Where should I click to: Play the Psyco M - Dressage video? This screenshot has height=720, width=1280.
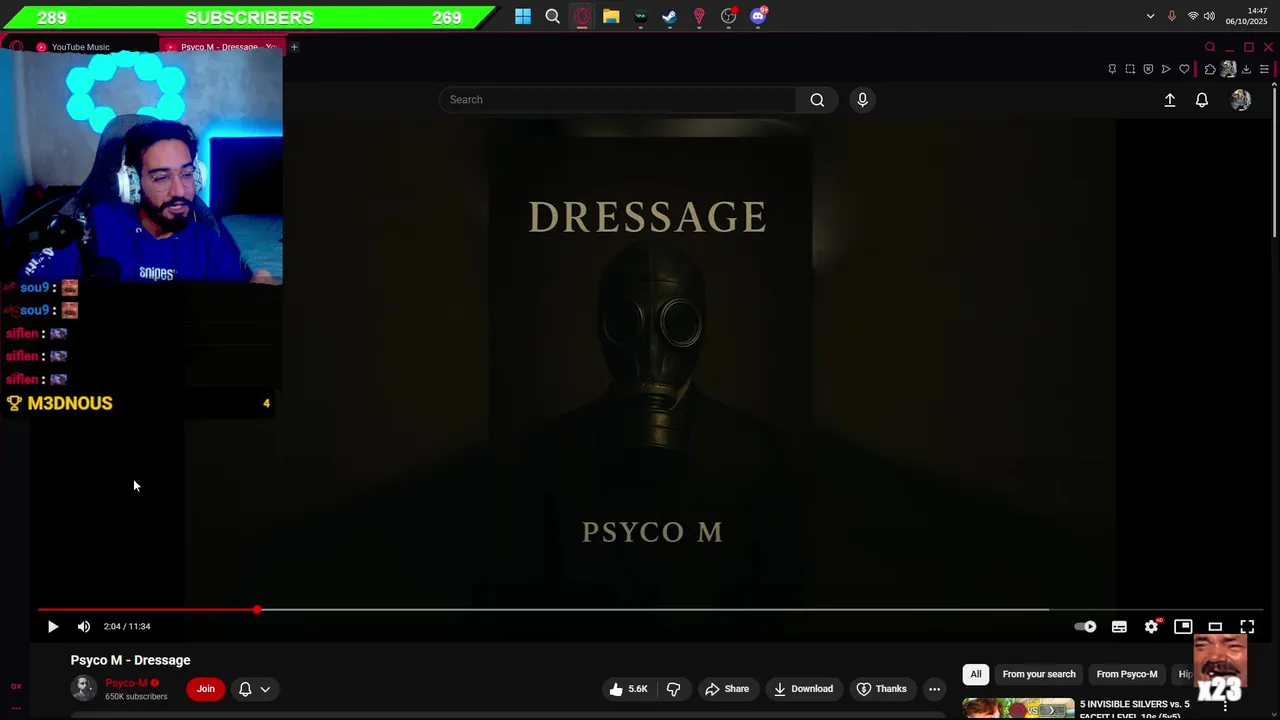pyautogui.click(x=53, y=627)
